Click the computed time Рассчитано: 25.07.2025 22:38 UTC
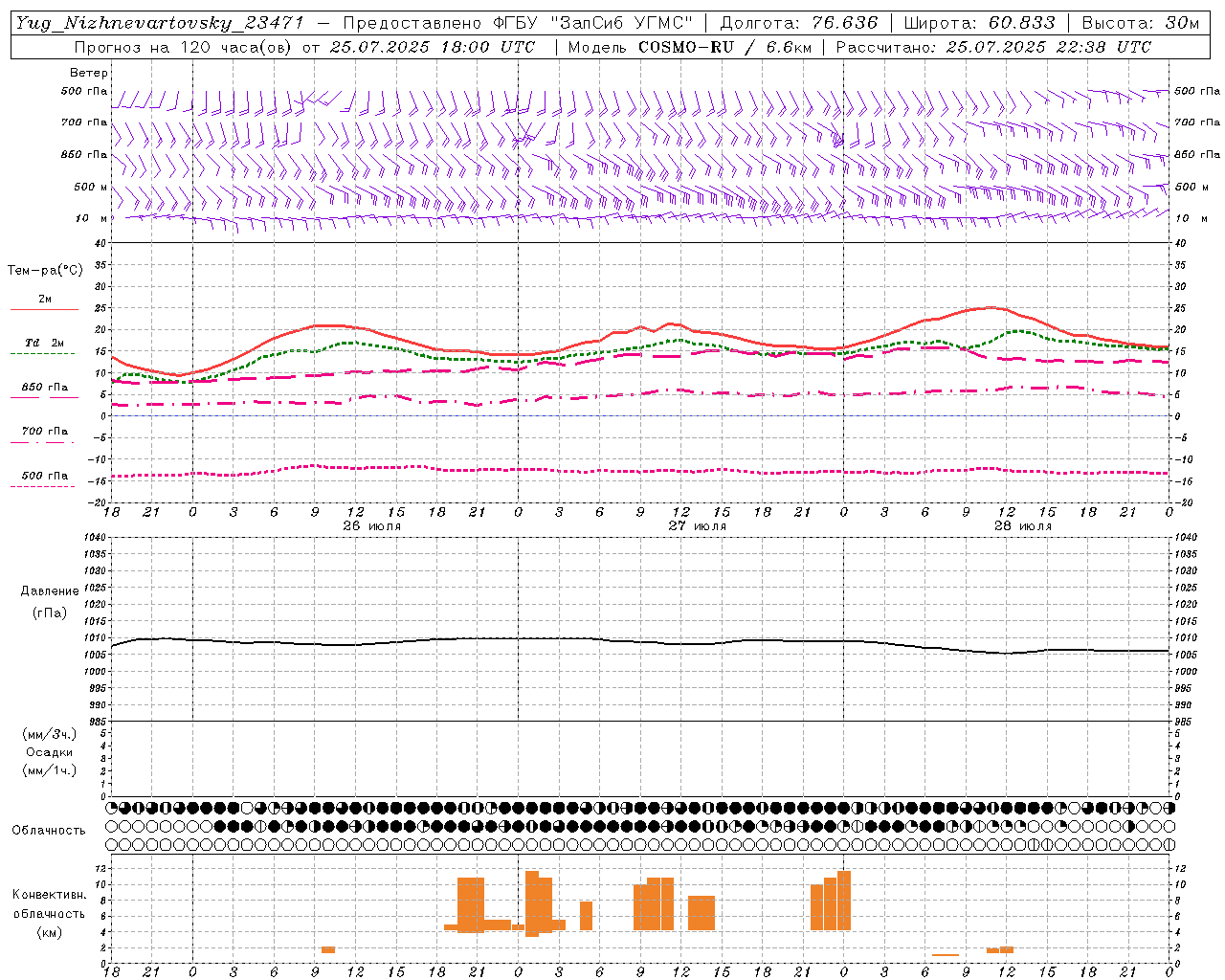 [994, 47]
